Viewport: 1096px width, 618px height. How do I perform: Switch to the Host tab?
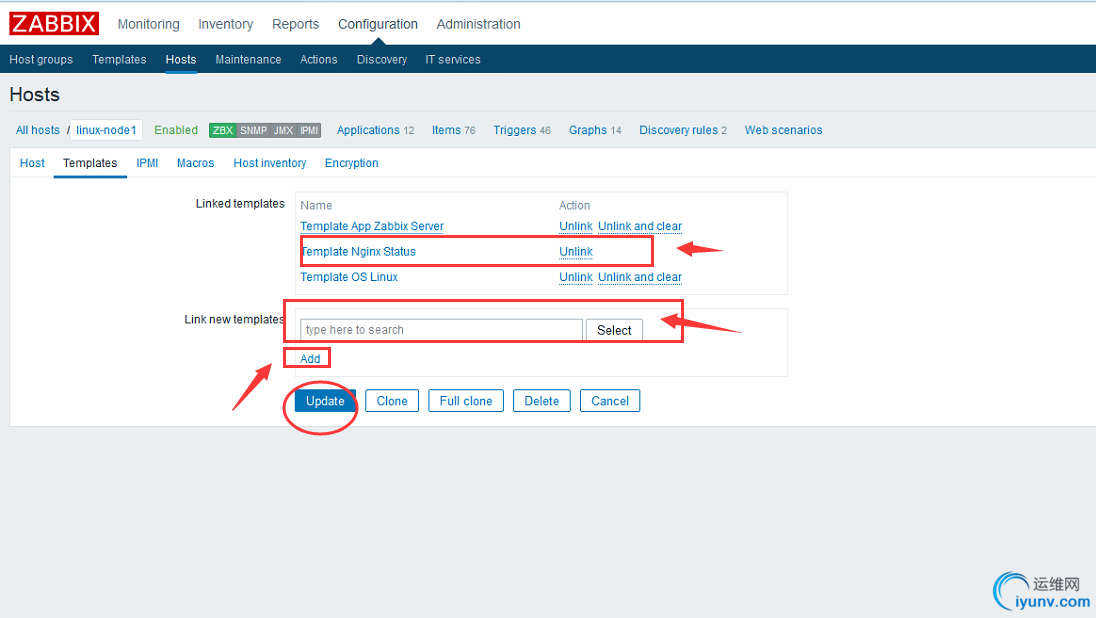pyautogui.click(x=32, y=163)
